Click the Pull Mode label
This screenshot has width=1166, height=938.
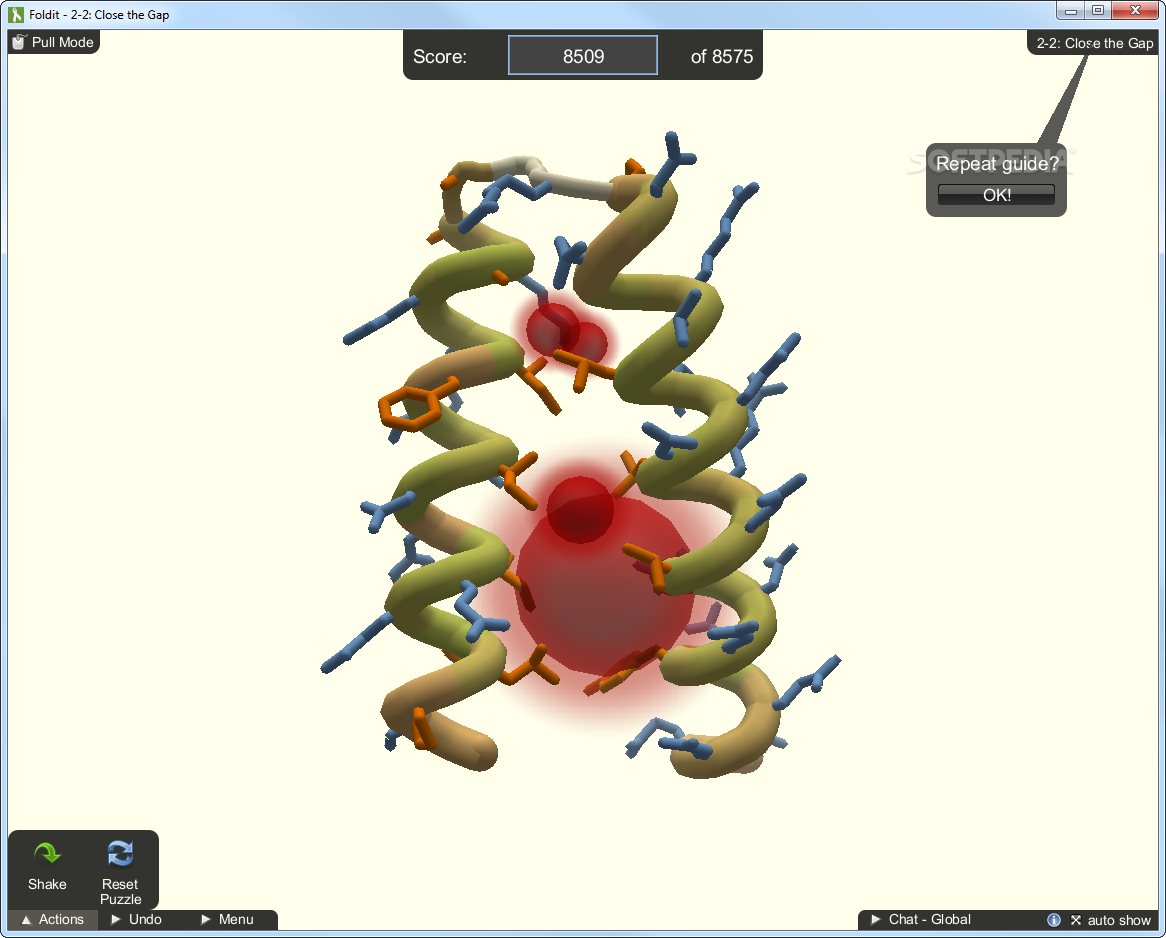tap(62, 42)
